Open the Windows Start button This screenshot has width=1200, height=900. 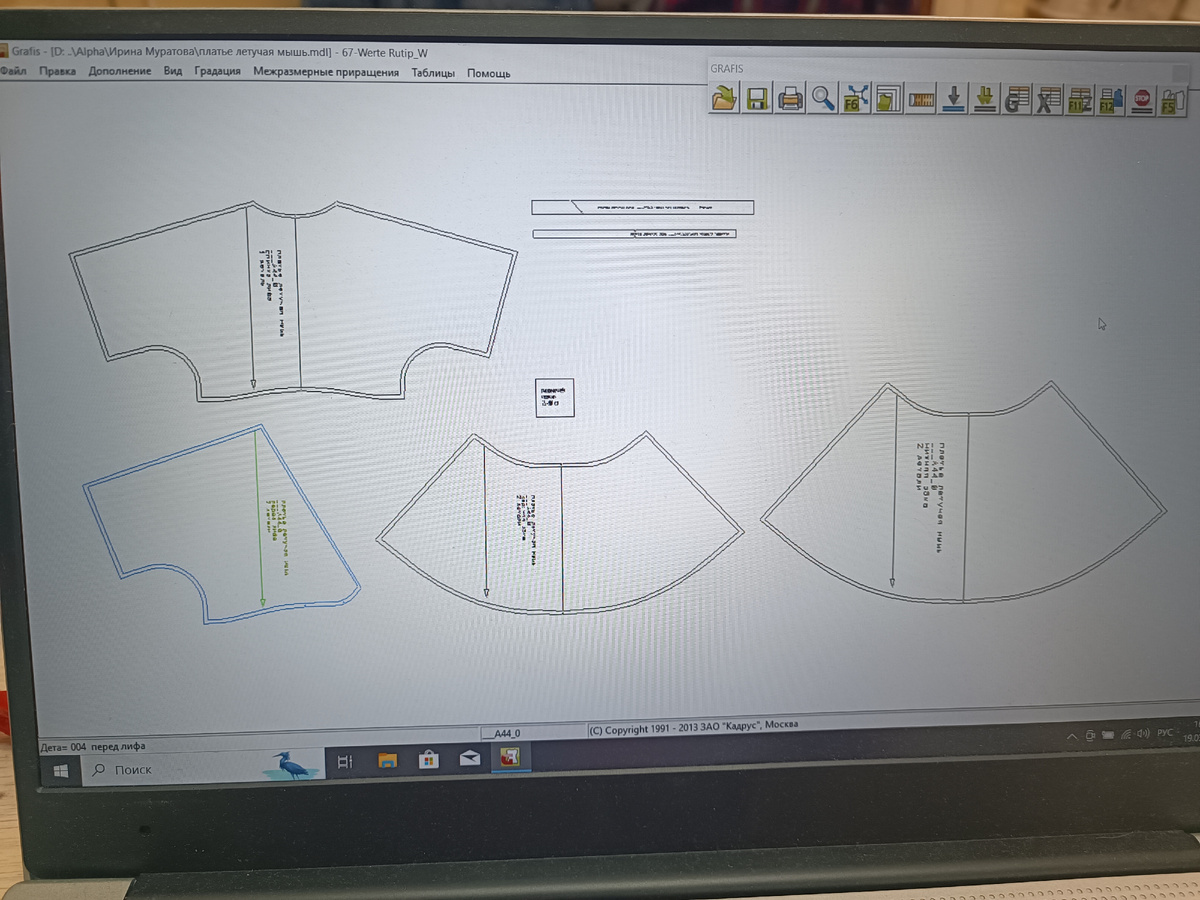tap(60, 770)
